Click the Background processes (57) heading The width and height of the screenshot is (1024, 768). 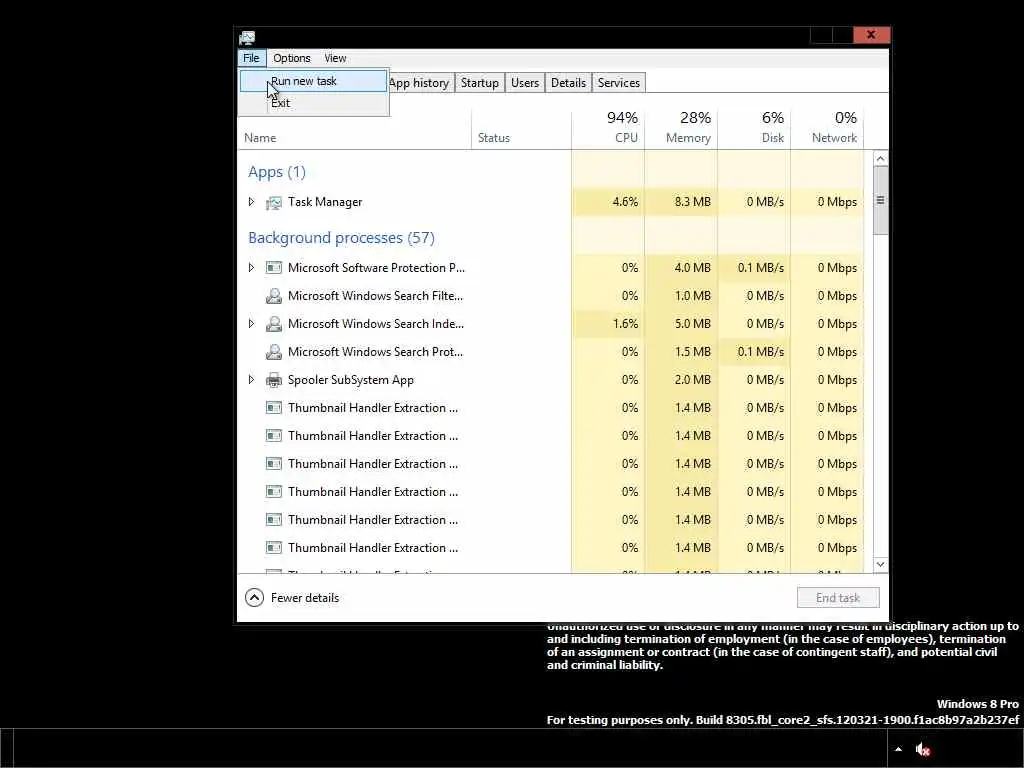pyautogui.click(x=342, y=238)
